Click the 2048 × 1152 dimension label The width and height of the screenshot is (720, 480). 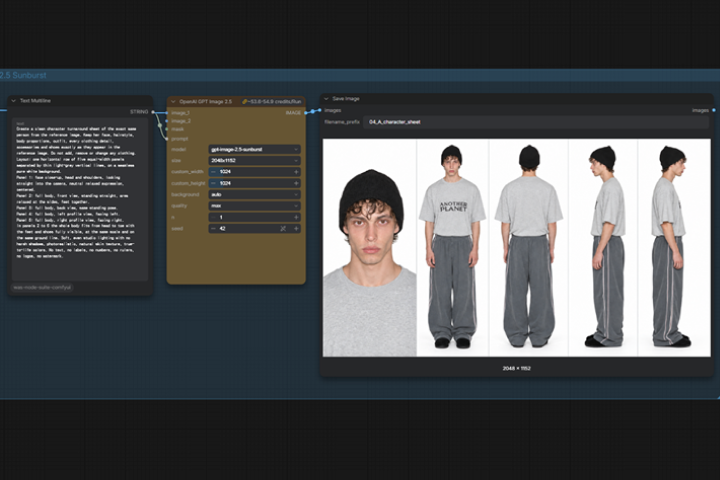[x=517, y=368]
